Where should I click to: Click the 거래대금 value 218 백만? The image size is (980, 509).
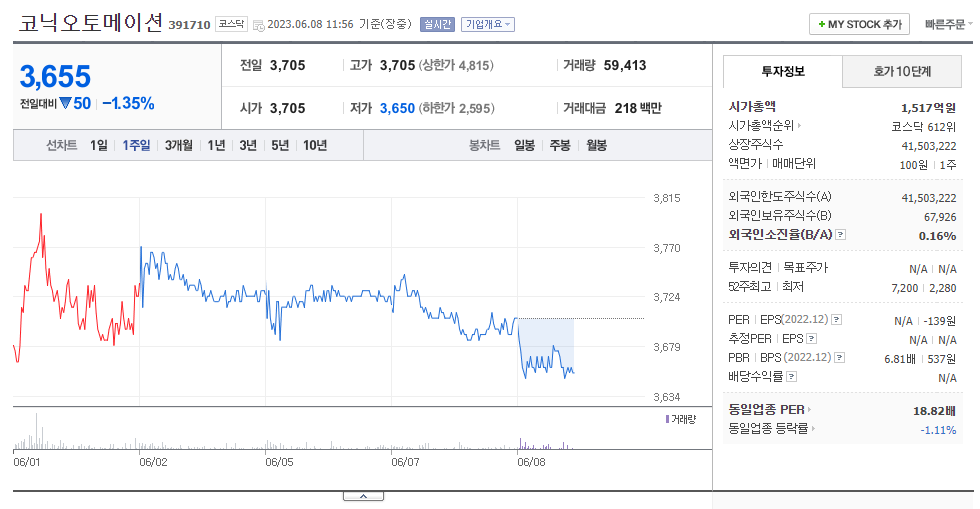pyautogui.click(x=638, y=108)
